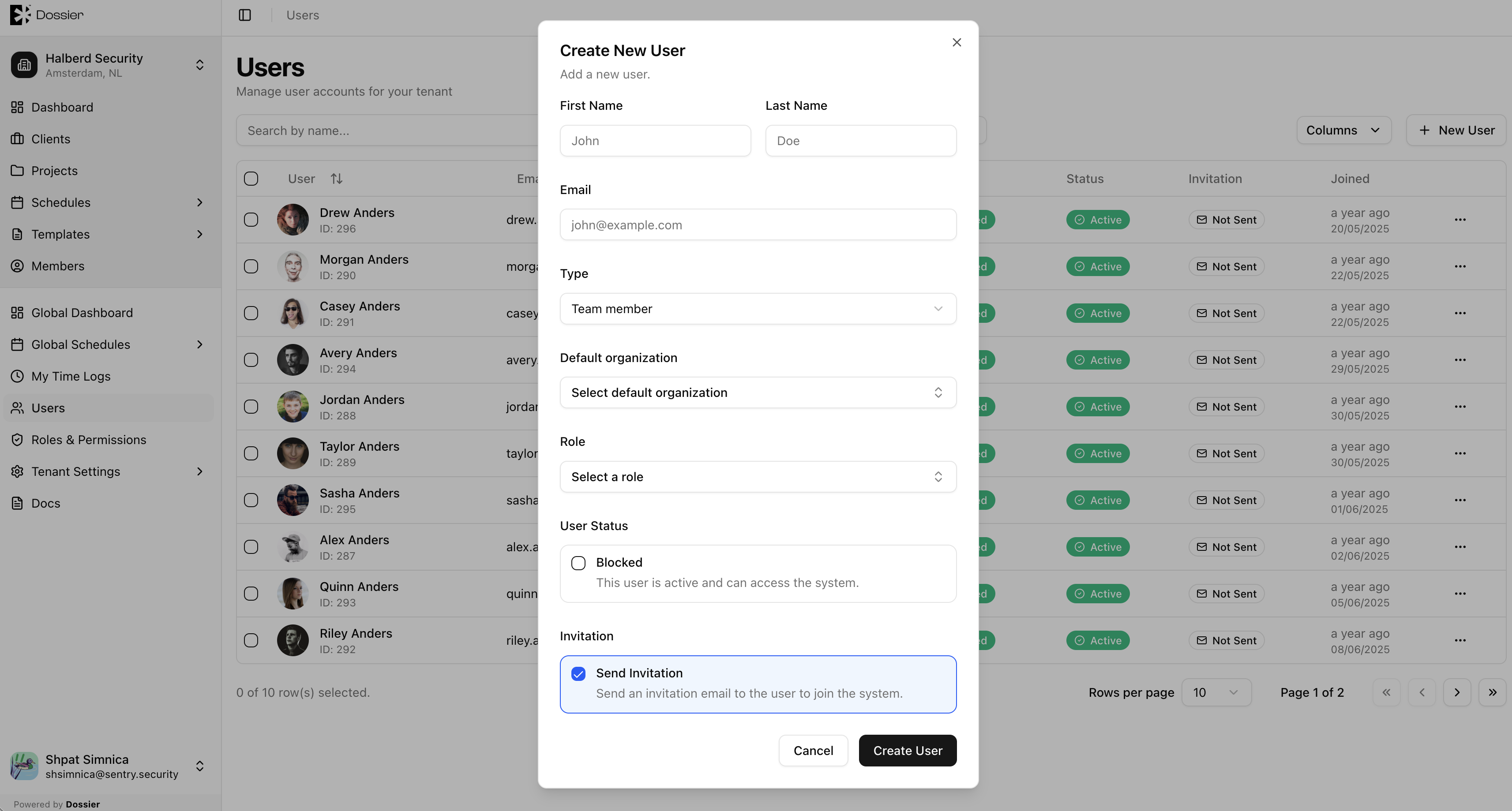Click the Quinn Anders name text
Viewport: 1512px width, 811px height.
click(359, 586)
